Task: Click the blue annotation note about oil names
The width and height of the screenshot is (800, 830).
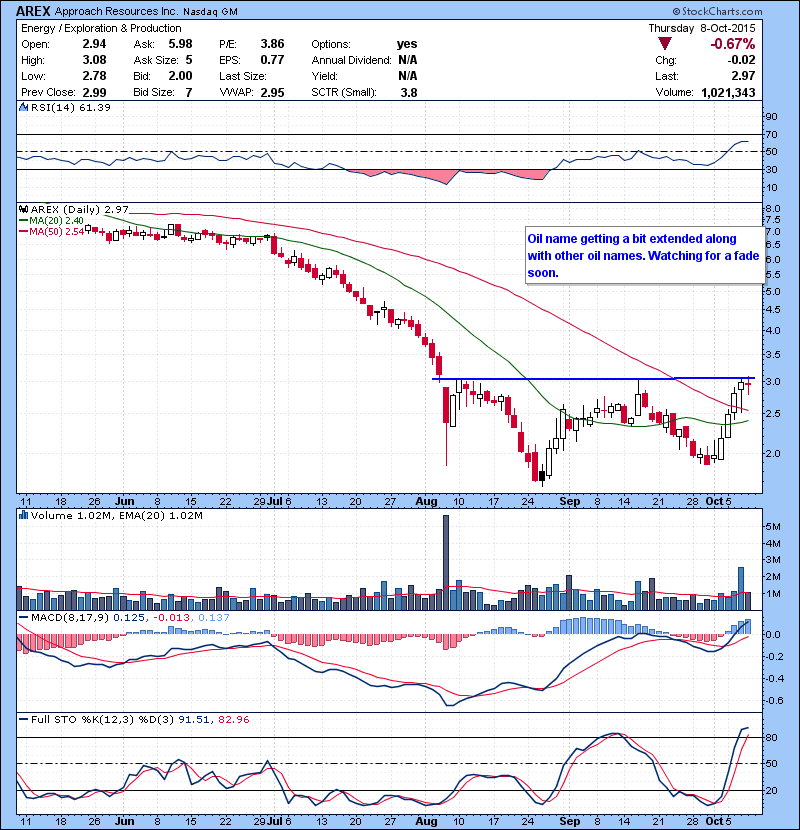Action: (x=644, y=256)
